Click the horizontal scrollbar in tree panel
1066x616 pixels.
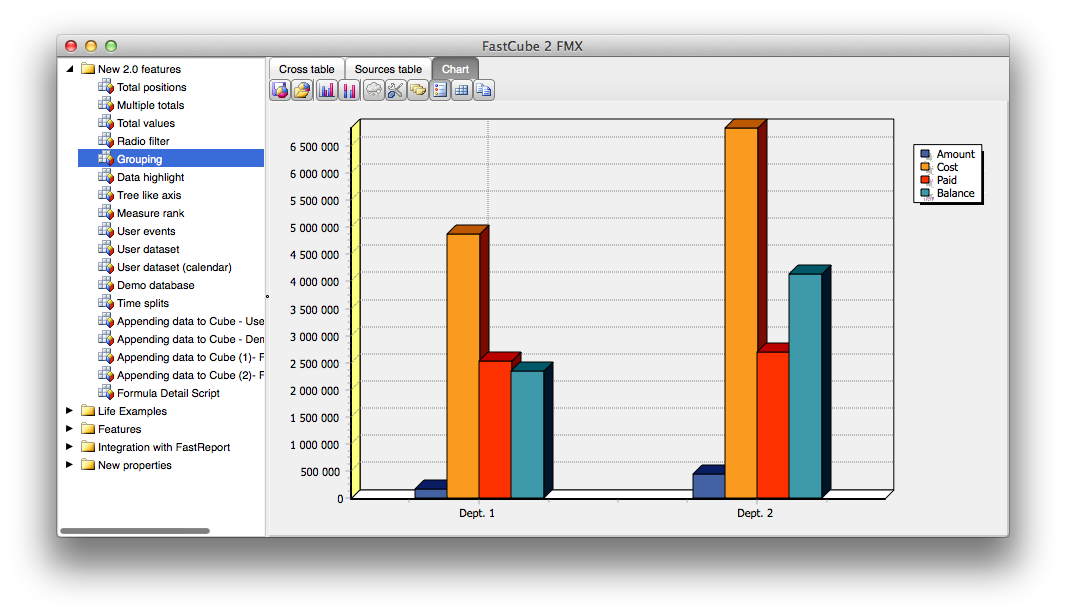click(x=135, y=531)
